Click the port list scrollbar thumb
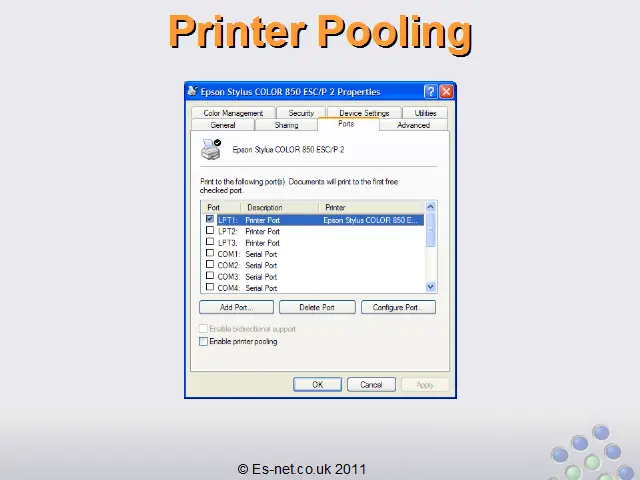This screenshot has height=480, width=640. 431,229
